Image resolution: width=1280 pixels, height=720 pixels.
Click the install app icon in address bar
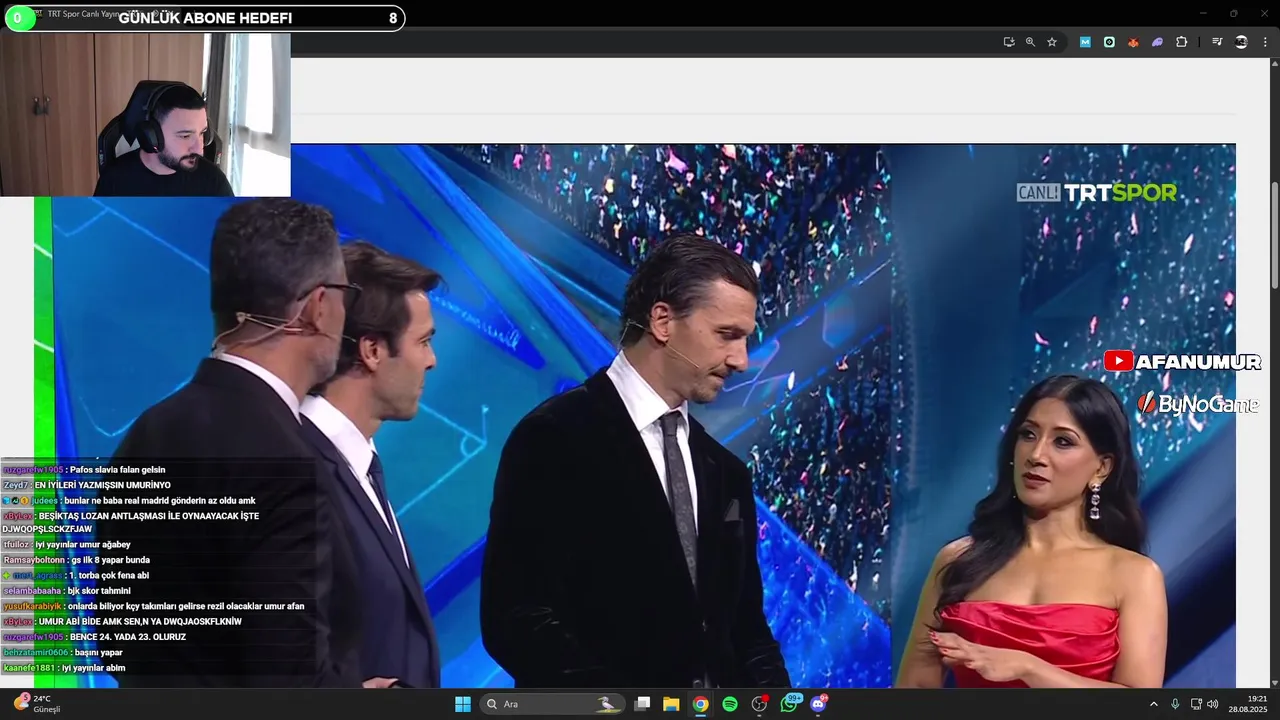pos(1009,42)
